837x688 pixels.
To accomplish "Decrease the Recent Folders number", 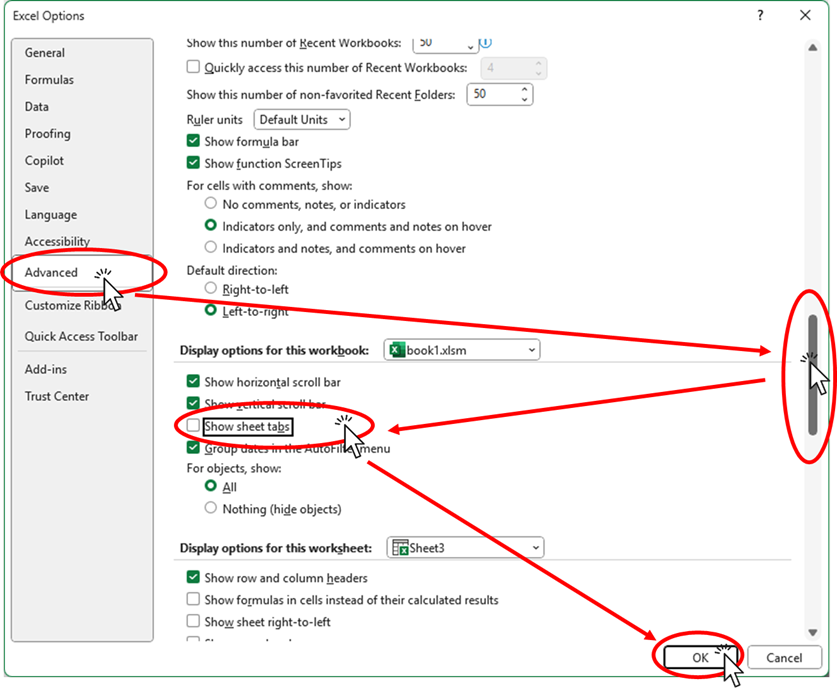I will [525, 99].
